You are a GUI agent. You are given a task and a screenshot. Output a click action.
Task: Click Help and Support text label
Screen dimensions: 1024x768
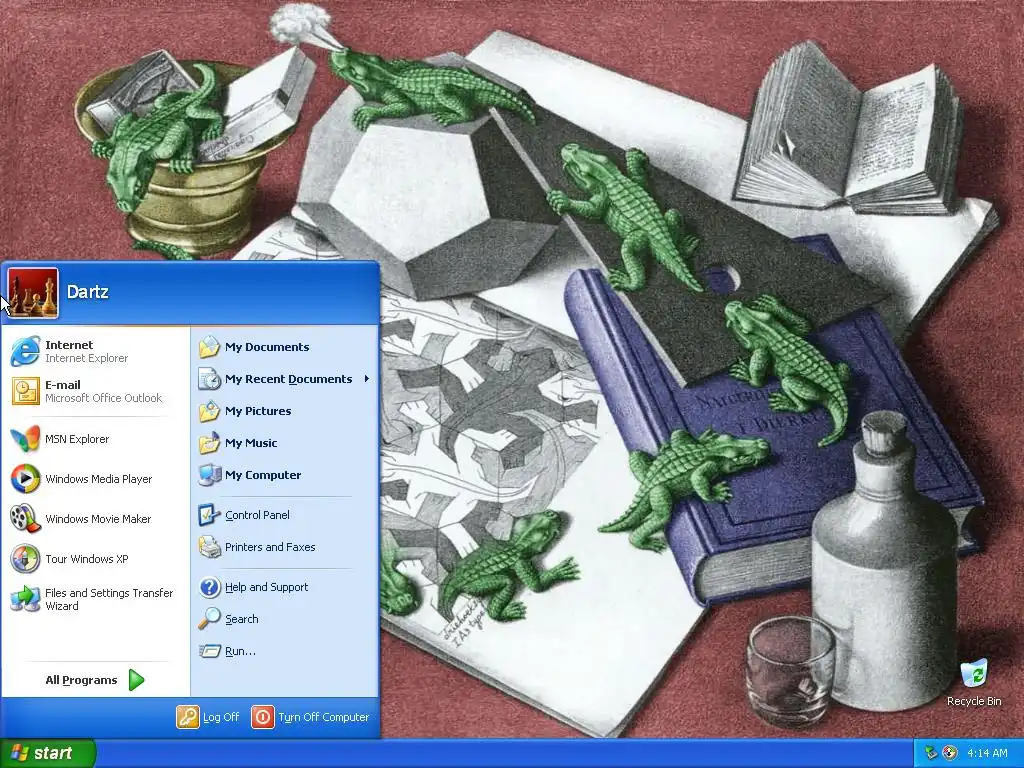266,586
